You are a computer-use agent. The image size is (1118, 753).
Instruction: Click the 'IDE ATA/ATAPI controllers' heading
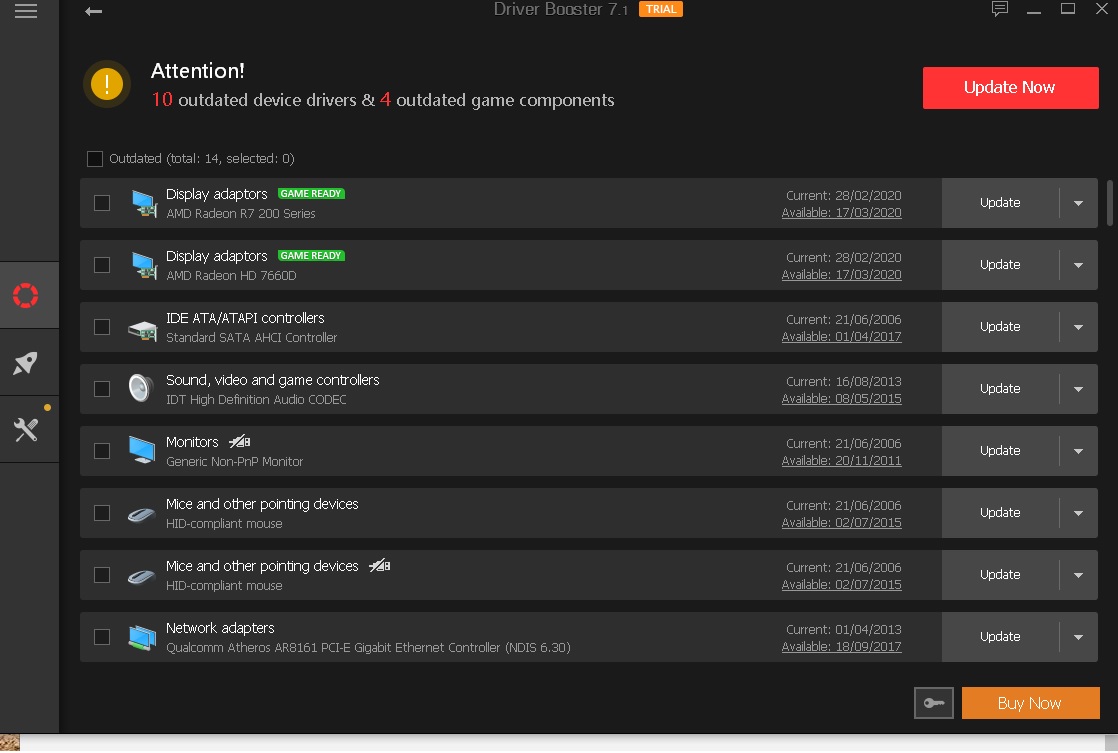[245, 318]
